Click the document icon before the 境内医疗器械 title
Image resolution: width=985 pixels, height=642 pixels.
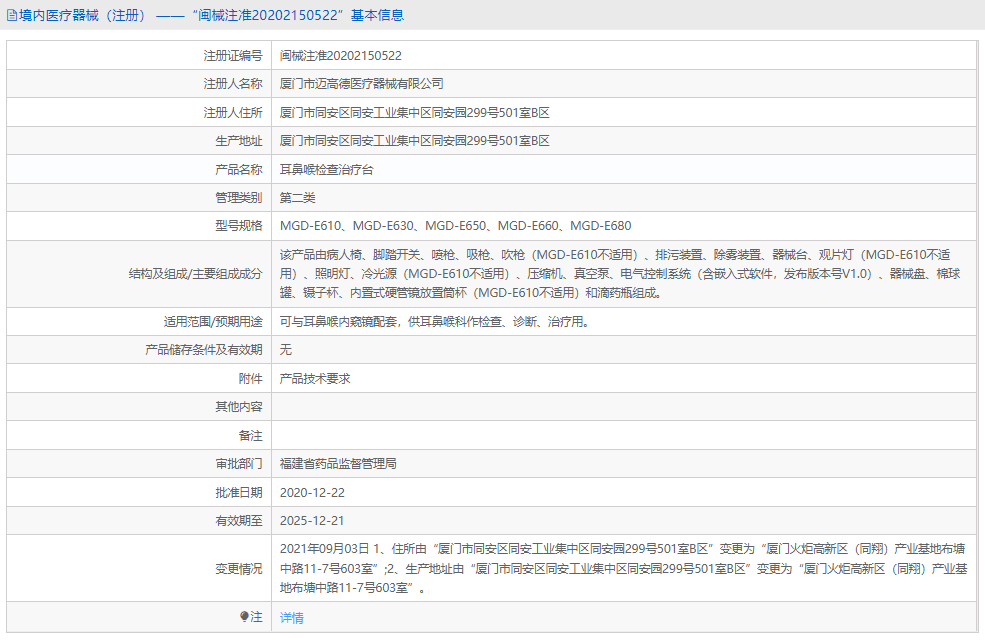11,15
